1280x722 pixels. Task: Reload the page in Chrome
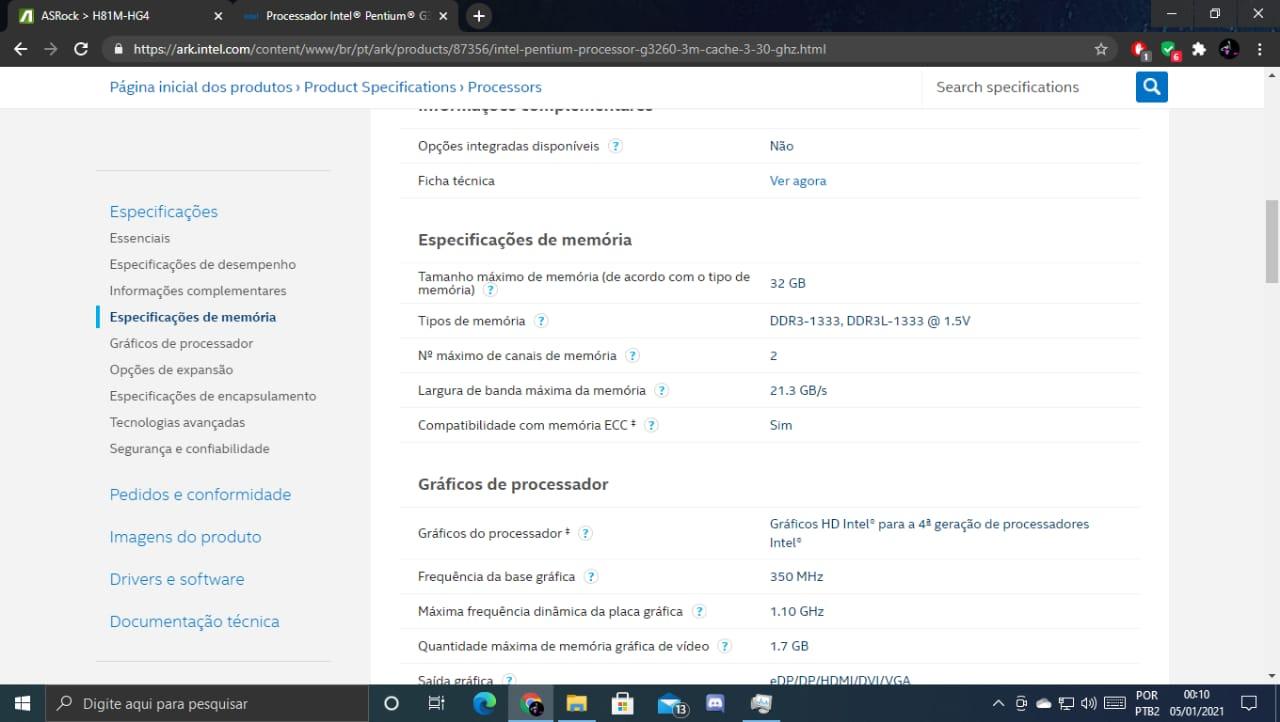[81, 48]
